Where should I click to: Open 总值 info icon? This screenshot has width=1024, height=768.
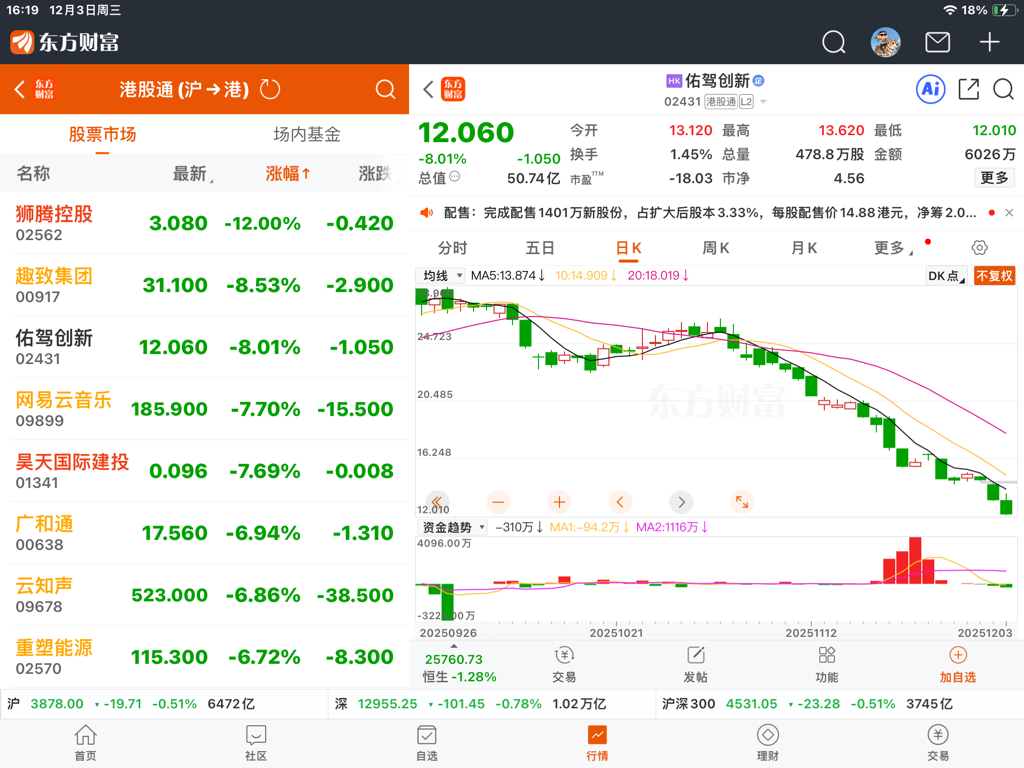(x=455, y=177)
